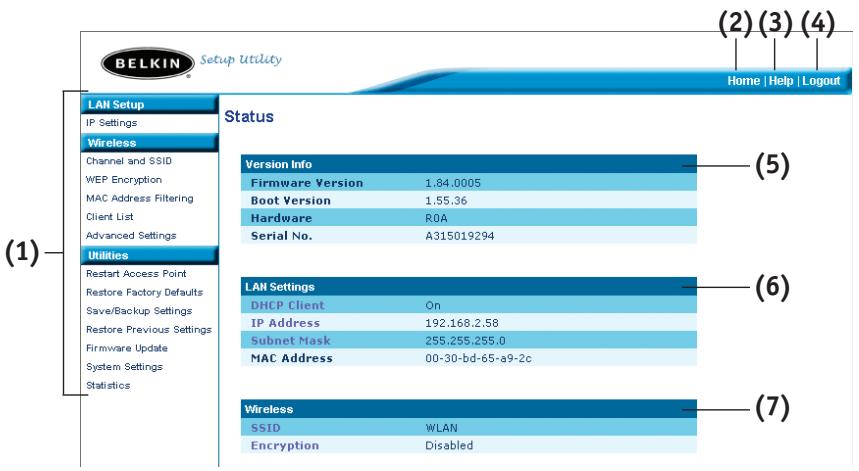
Task: Choose Restore Factory Defaults
Action: coord(144,292)
